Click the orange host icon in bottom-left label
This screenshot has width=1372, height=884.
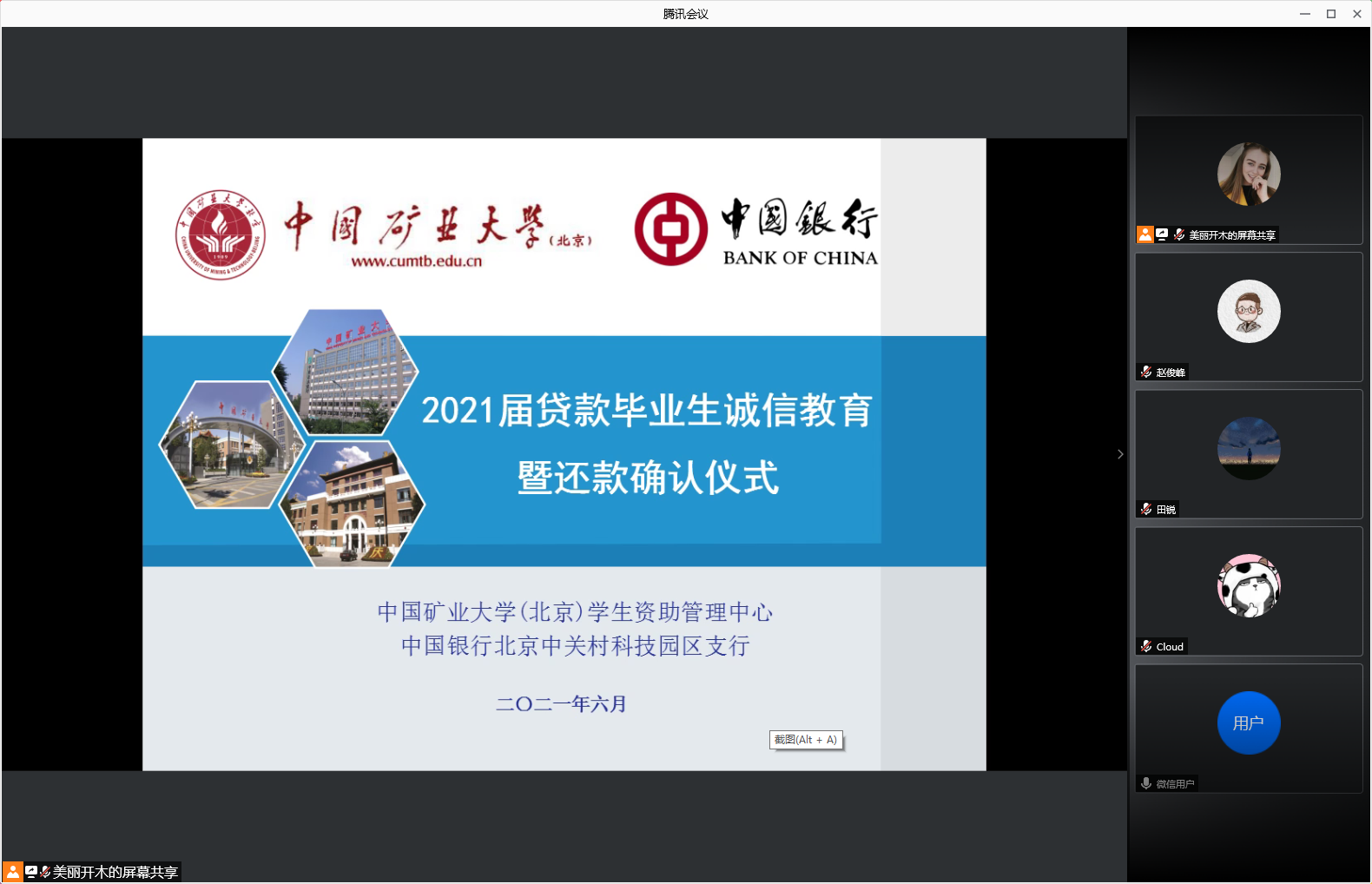13,872
